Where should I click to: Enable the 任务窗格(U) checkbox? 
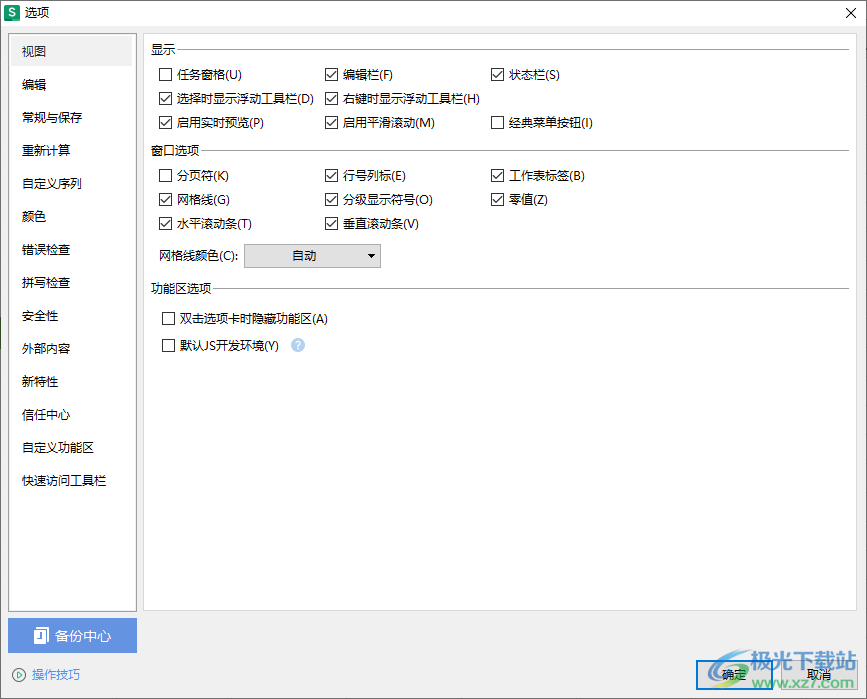pos(165,75)
